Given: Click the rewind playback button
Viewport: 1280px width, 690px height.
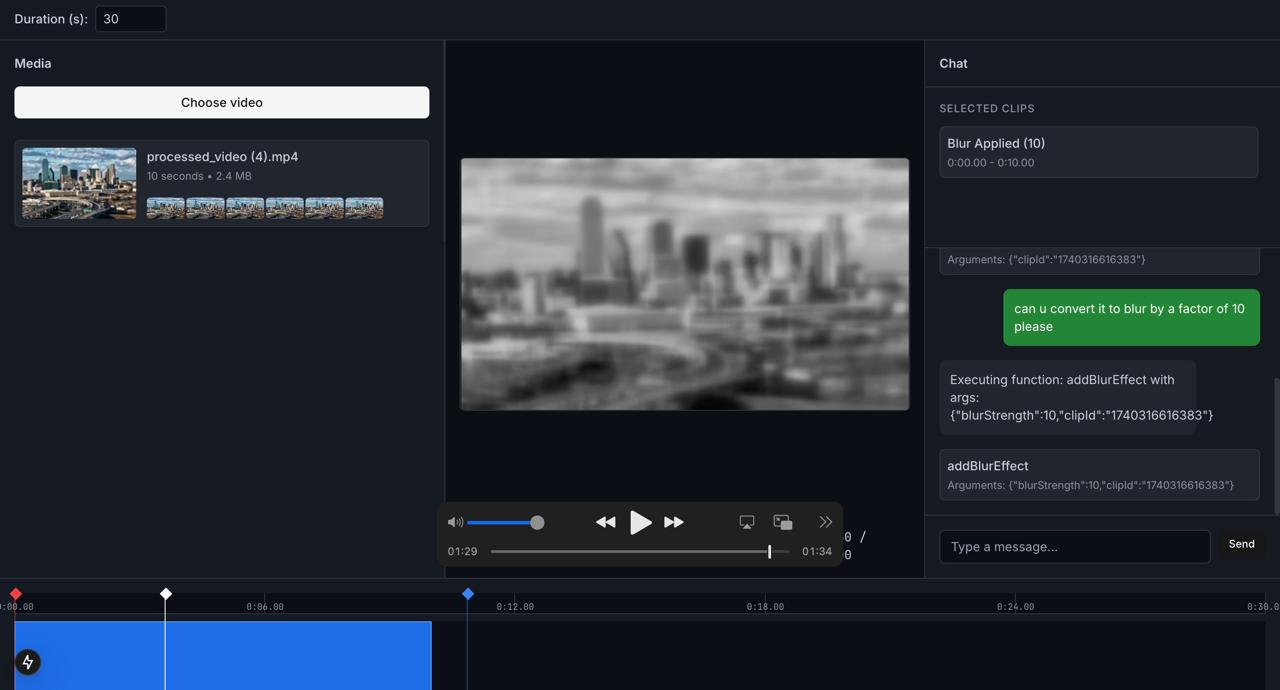Looking at the screenshot, I should (x=606, y=522).
